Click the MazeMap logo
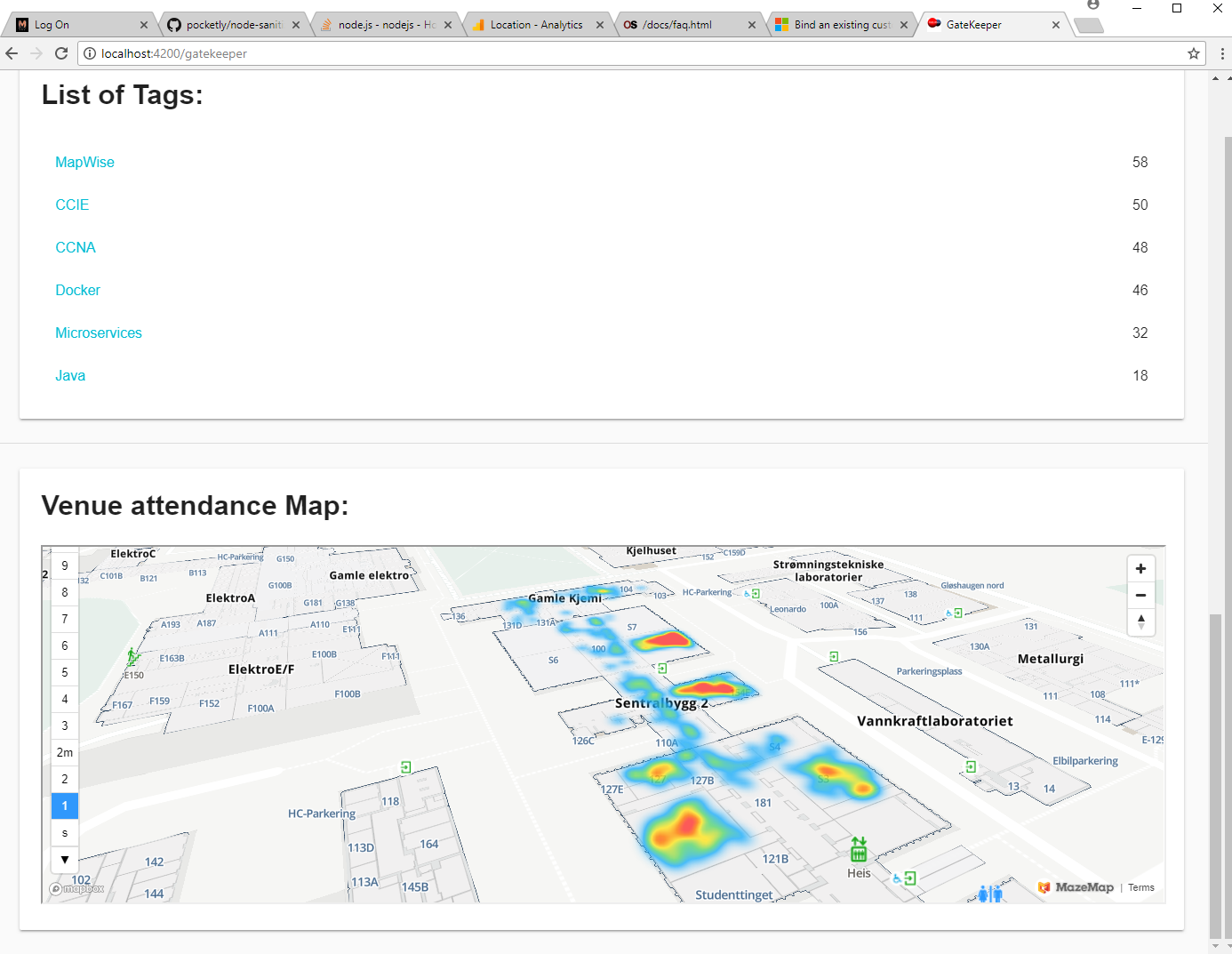This screenshot has width=1232, height=954. (1076, 887)
